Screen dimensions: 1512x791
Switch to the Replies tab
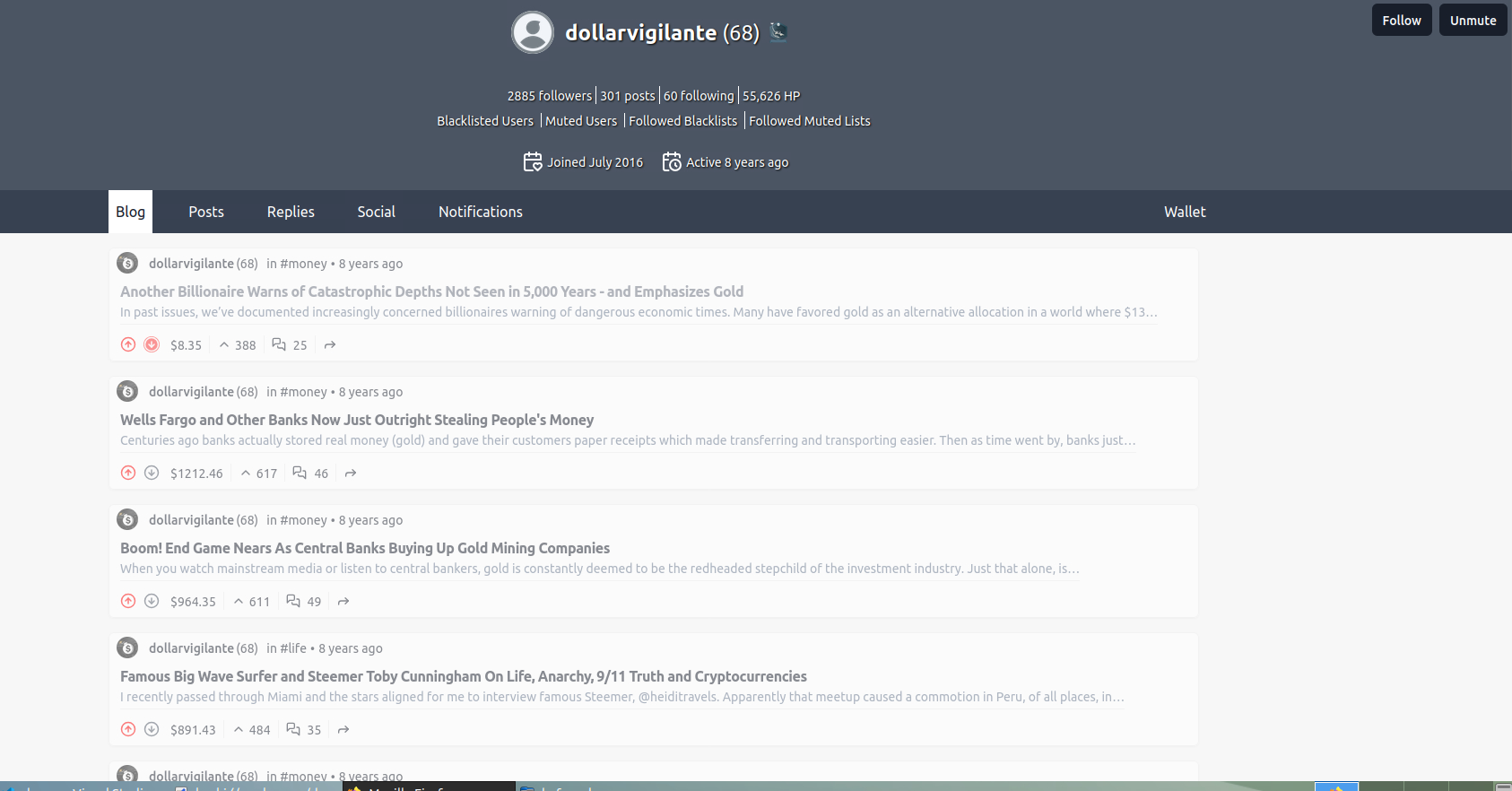291,212
